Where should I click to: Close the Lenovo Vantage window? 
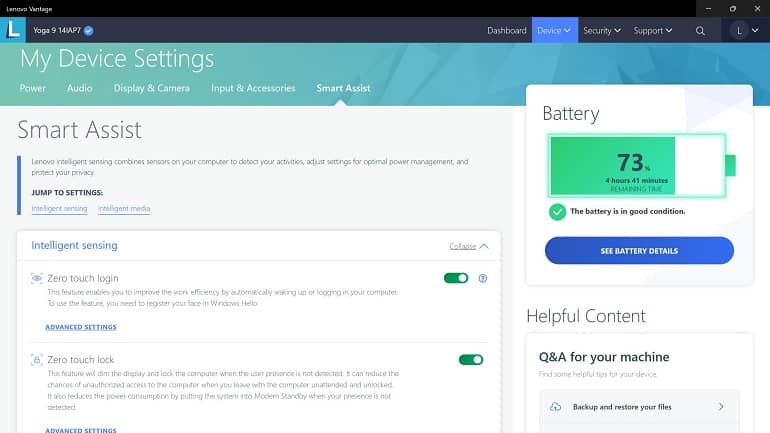click(x=757, y=8)
